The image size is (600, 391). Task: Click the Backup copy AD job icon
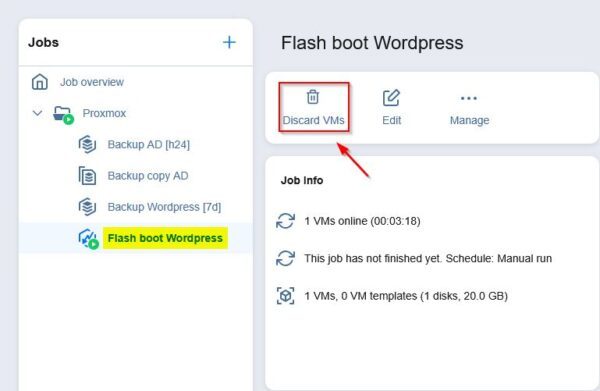click(x=87, y=176)
